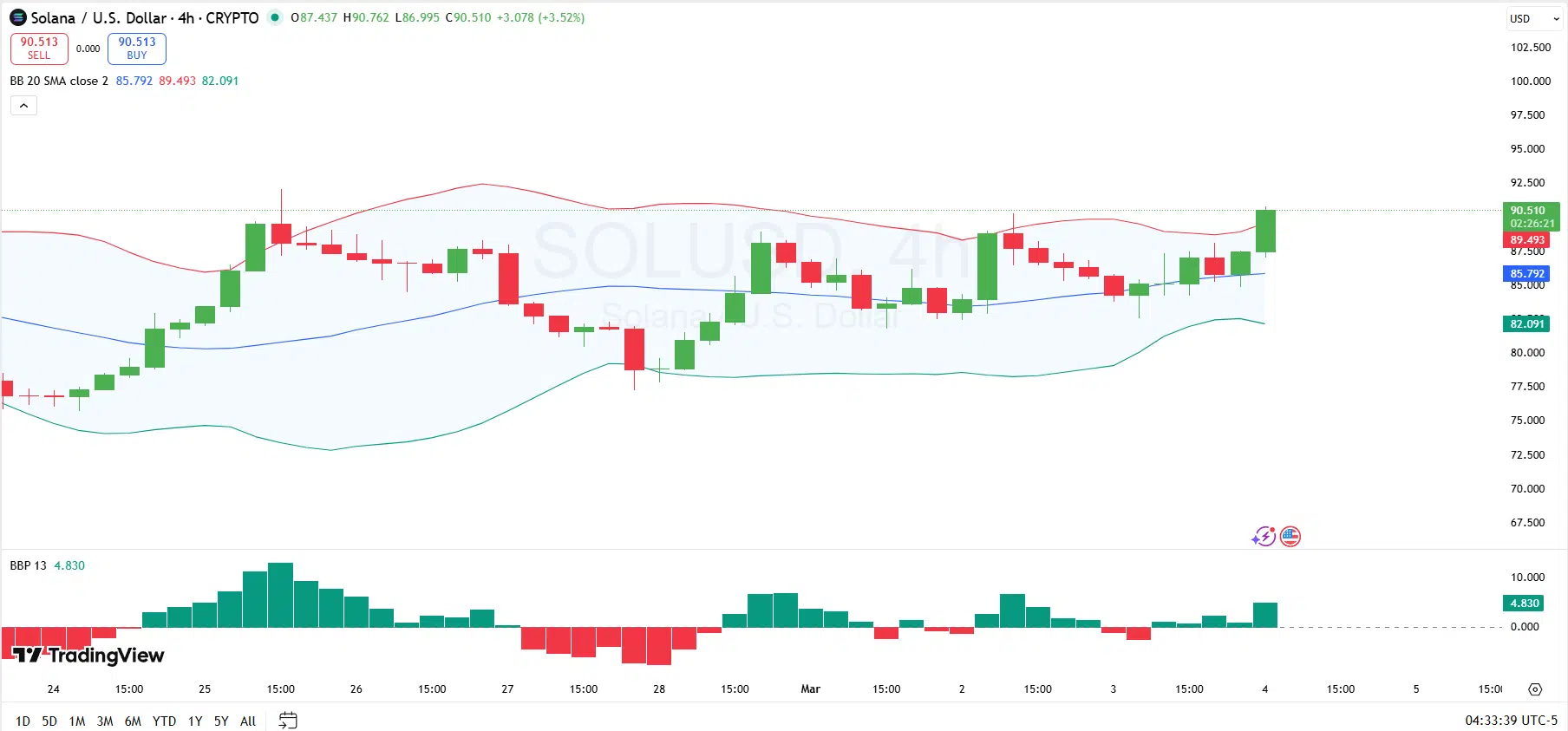Click the BB 20 SMA indicator label
Viewport: 1568px width, 731px height.
point(58,81)
